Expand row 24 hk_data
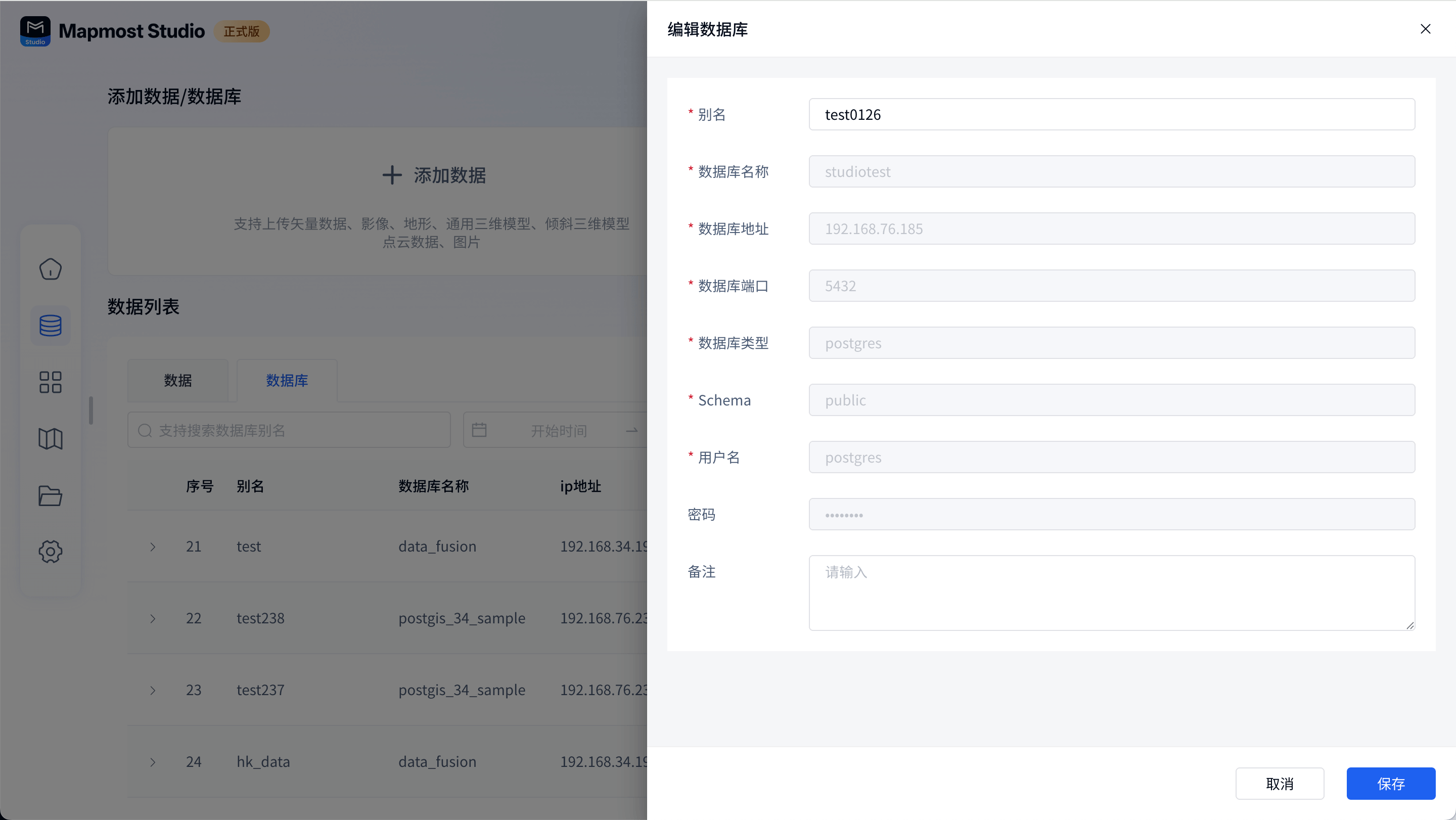Viewport: 1456px width, 820px height. coord(153,762)
